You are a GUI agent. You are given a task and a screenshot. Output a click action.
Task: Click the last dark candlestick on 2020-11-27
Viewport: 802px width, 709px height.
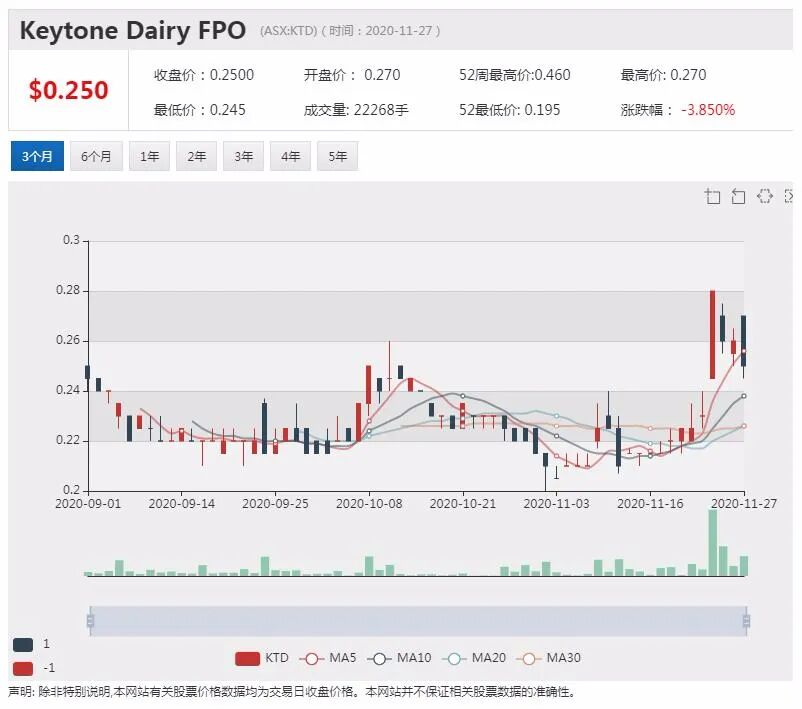pos(744,341)
